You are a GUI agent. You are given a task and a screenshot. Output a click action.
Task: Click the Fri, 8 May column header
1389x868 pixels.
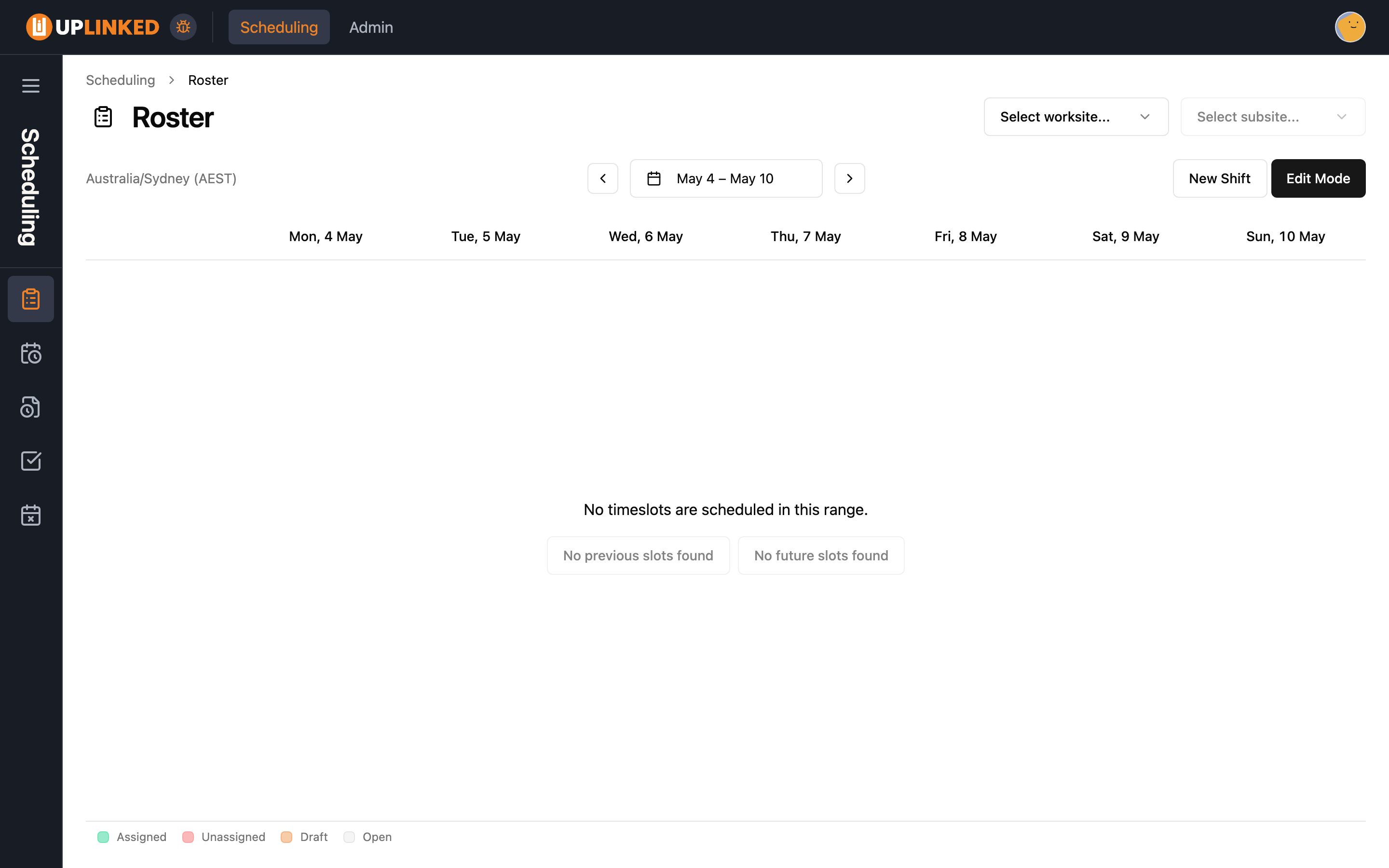click(x=966, y=236)
